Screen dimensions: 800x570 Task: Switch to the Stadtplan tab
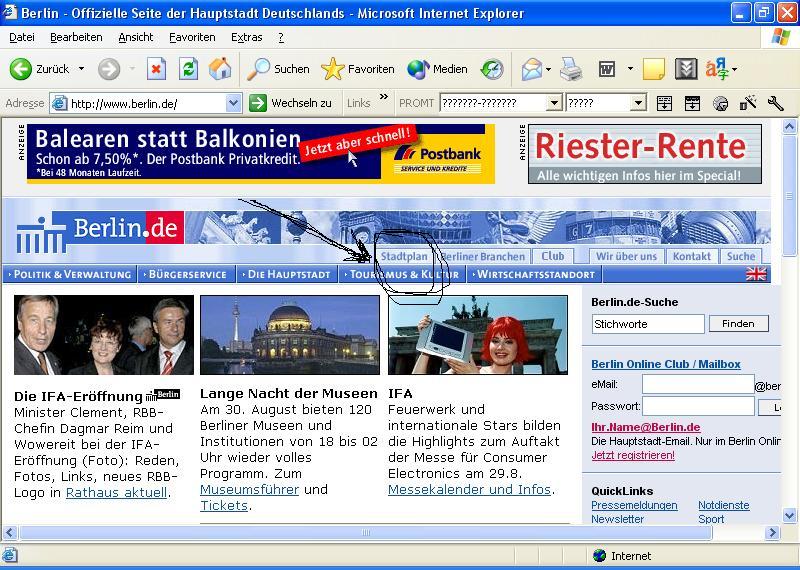(404, 256)
